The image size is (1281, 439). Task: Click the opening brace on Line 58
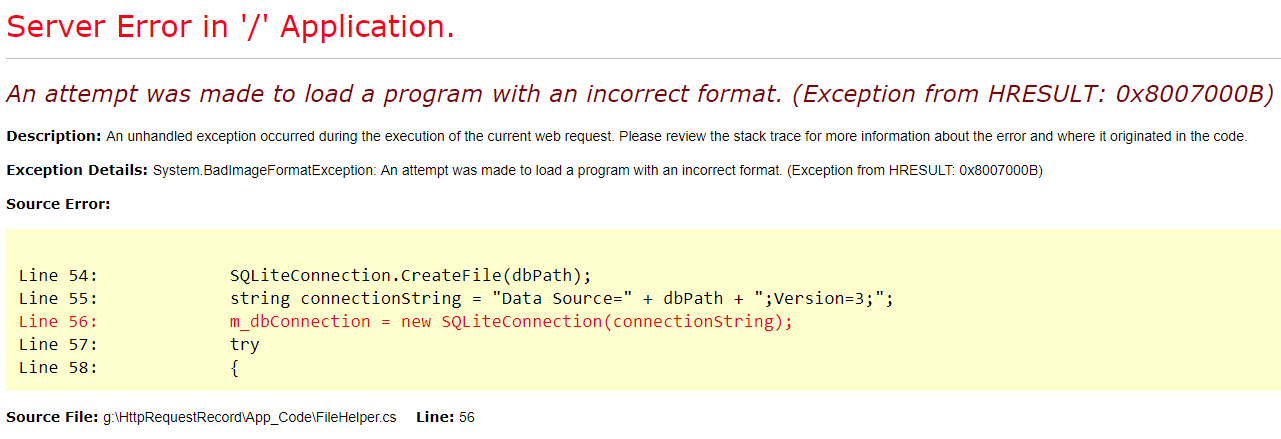pos(235,367)
